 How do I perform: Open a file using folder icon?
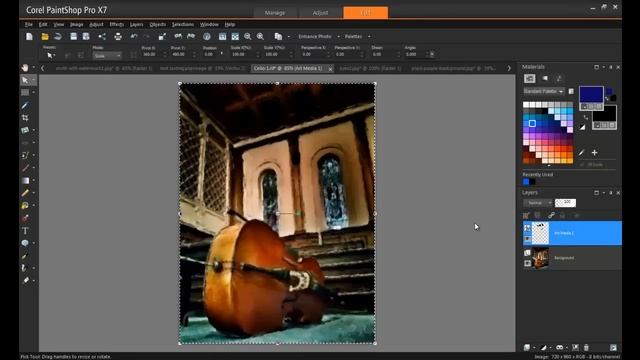(45, 37)
